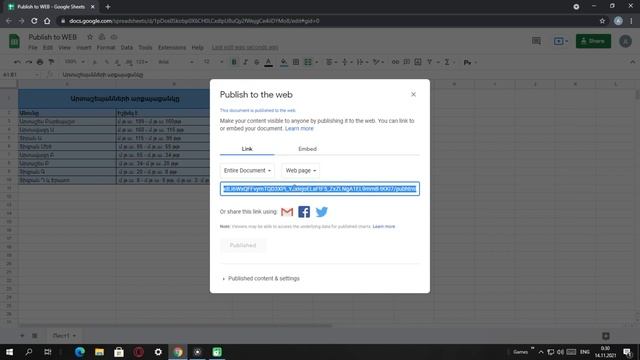Open the Format menu
This screenshot has height=360, width=640.
(x=106, y=48)
